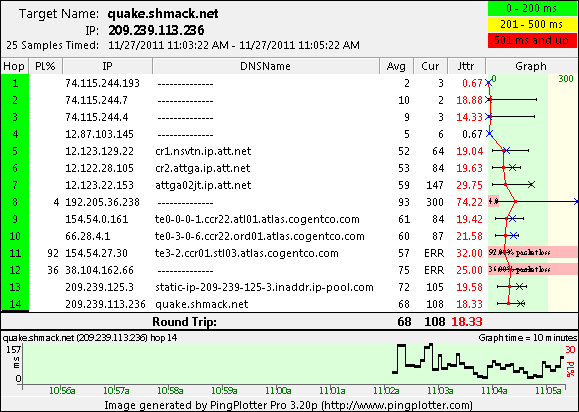Select hop 11 green cell
This screenshot has width=579, height=412.
[x=15, y=253]
